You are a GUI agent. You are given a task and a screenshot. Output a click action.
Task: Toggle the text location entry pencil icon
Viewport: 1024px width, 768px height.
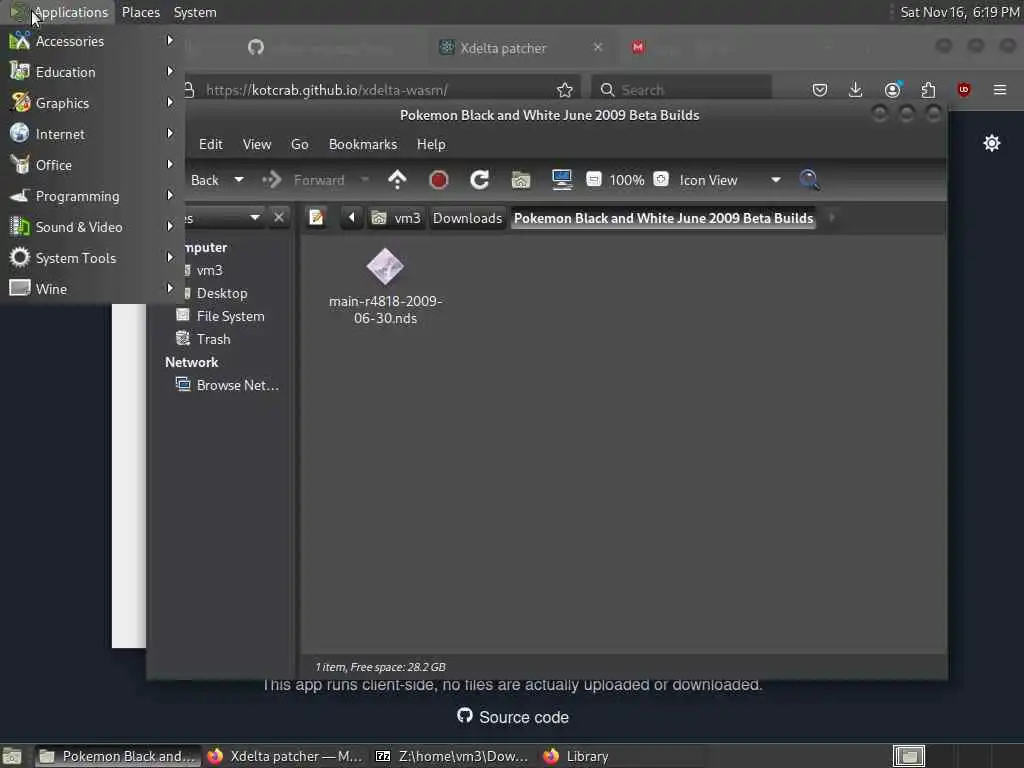tap(316, 217)
